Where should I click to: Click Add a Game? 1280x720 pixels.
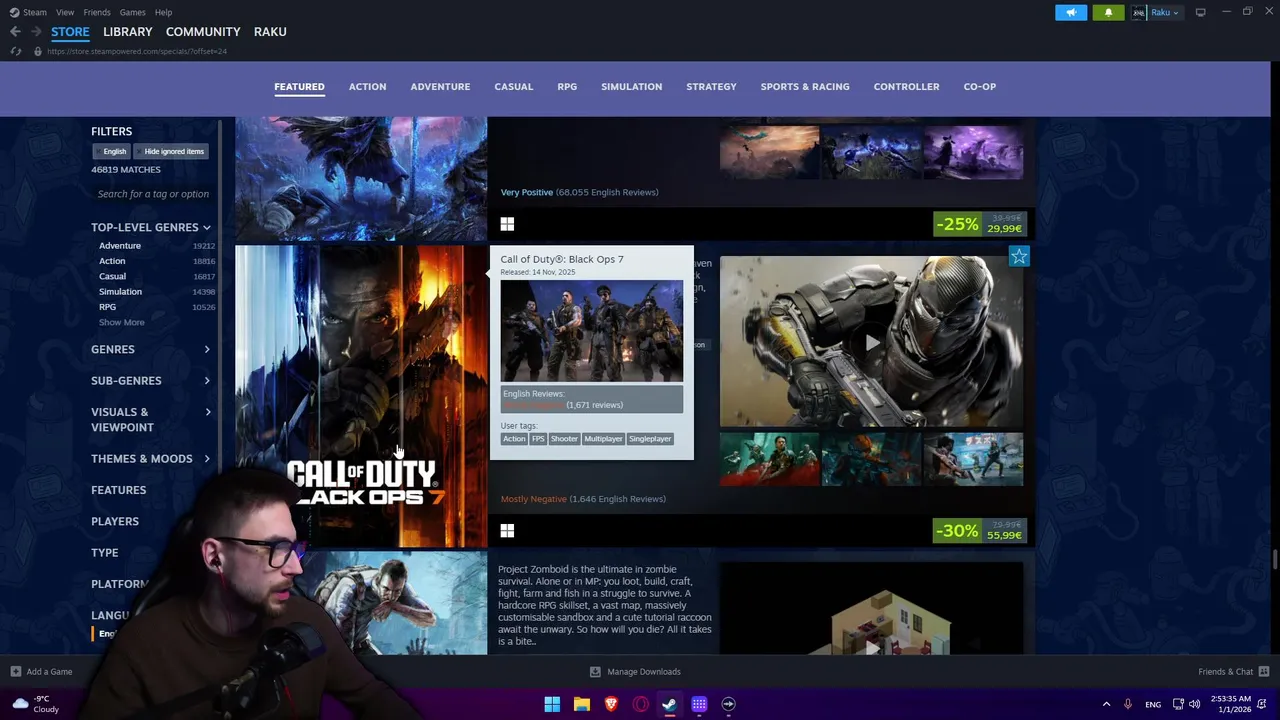[41, 672]
